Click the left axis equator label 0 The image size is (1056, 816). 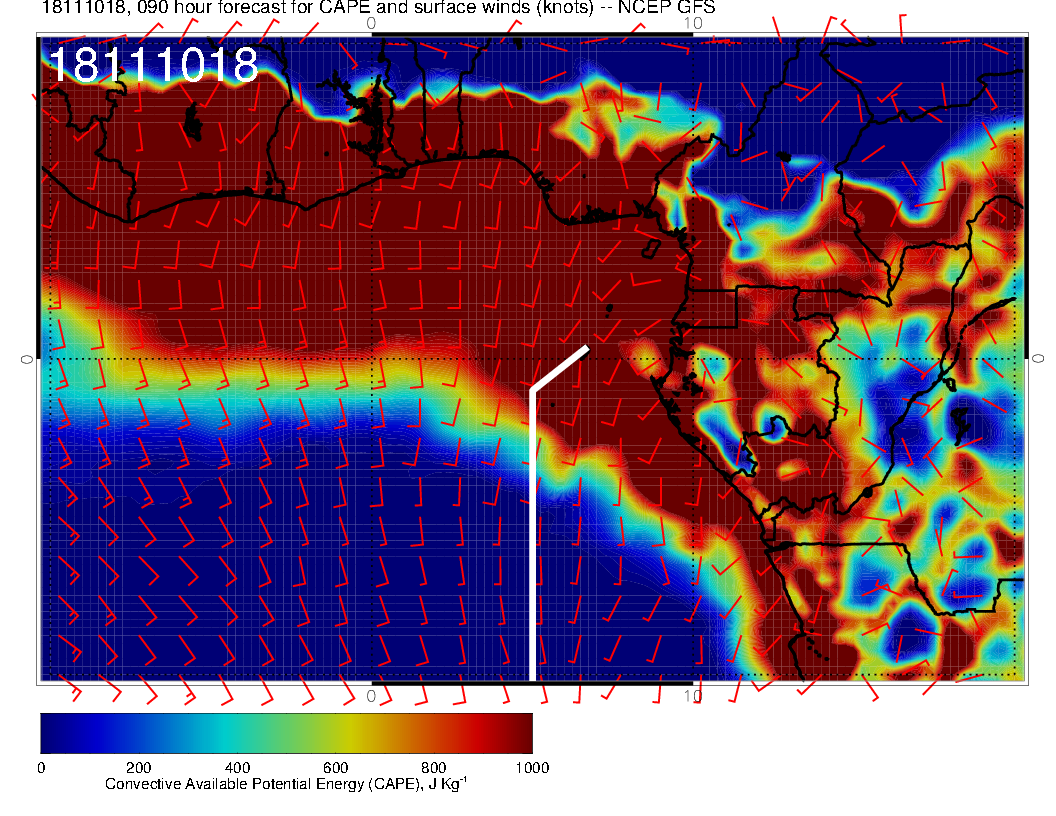(x=26, y=358)
